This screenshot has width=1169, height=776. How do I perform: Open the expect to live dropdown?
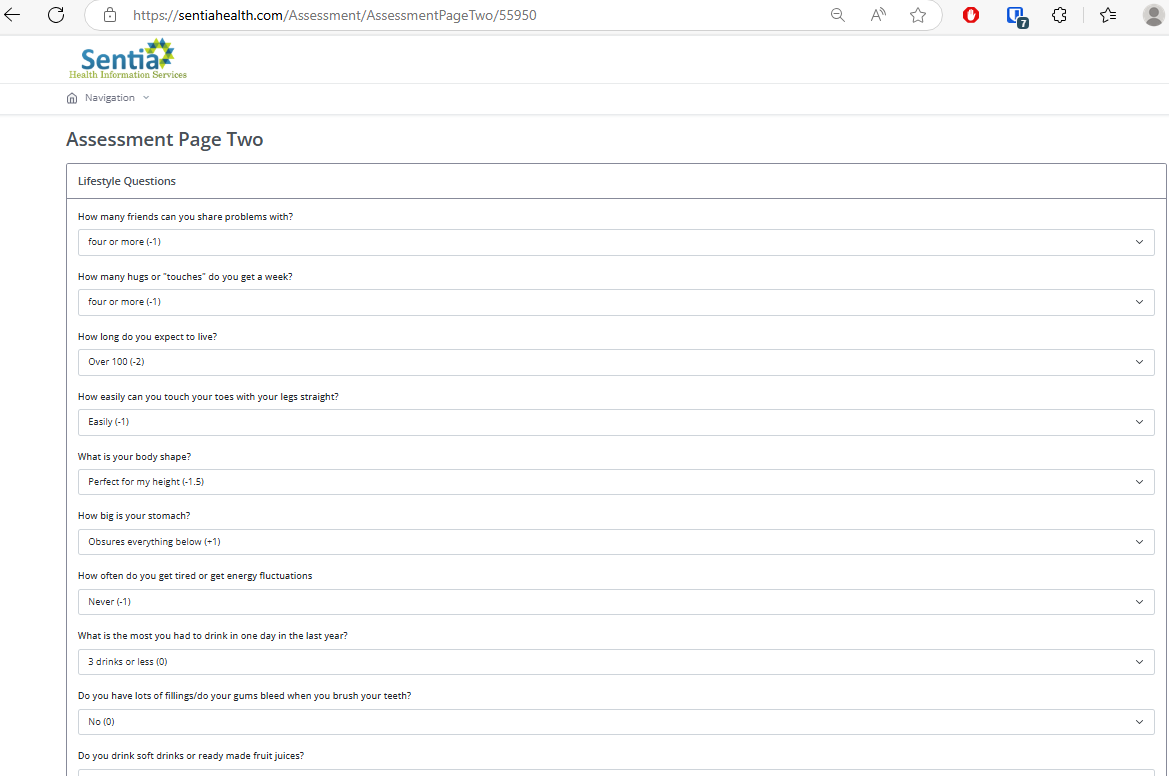click(616, 362)
